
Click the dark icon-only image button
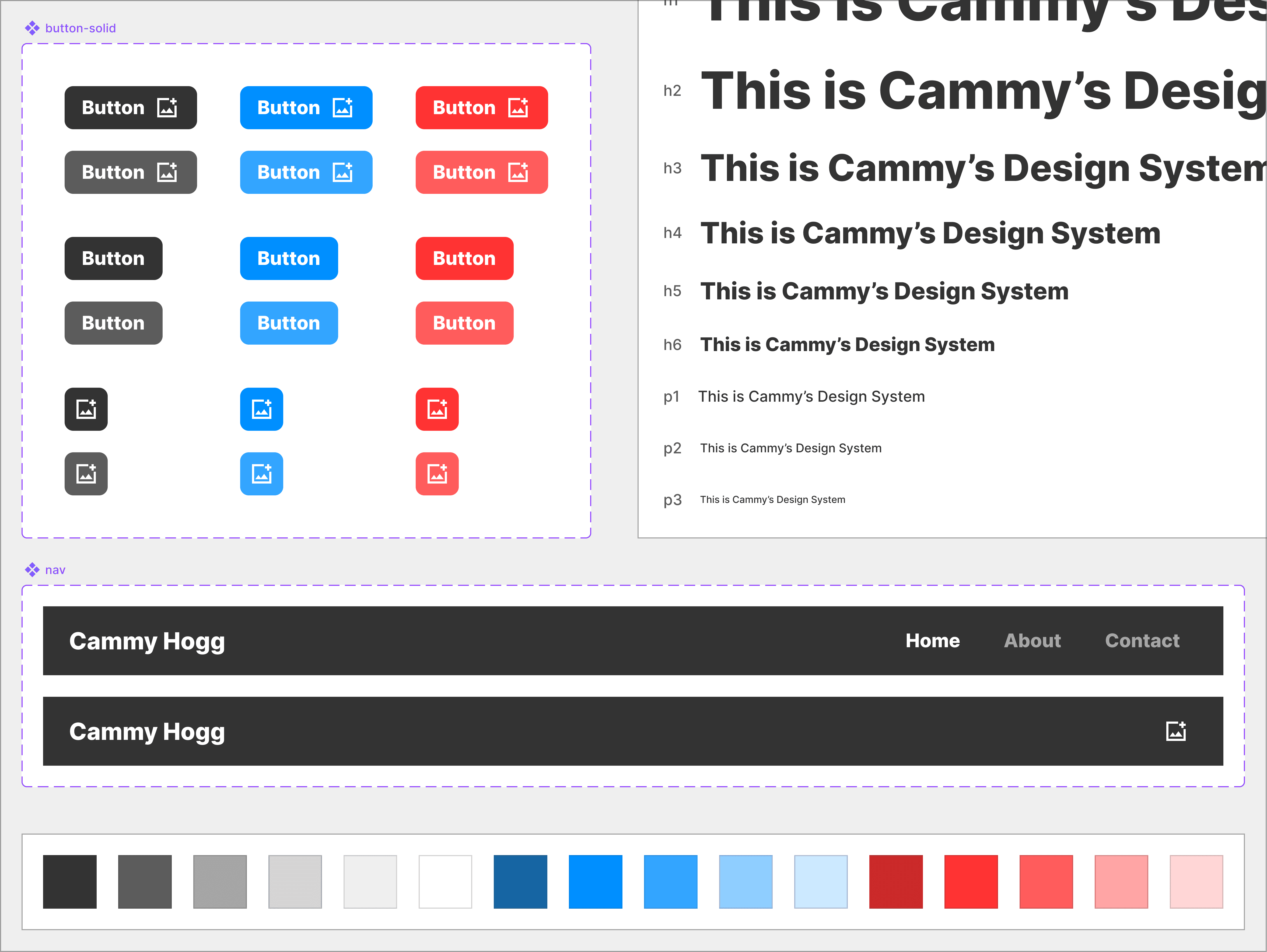(86, 409)
